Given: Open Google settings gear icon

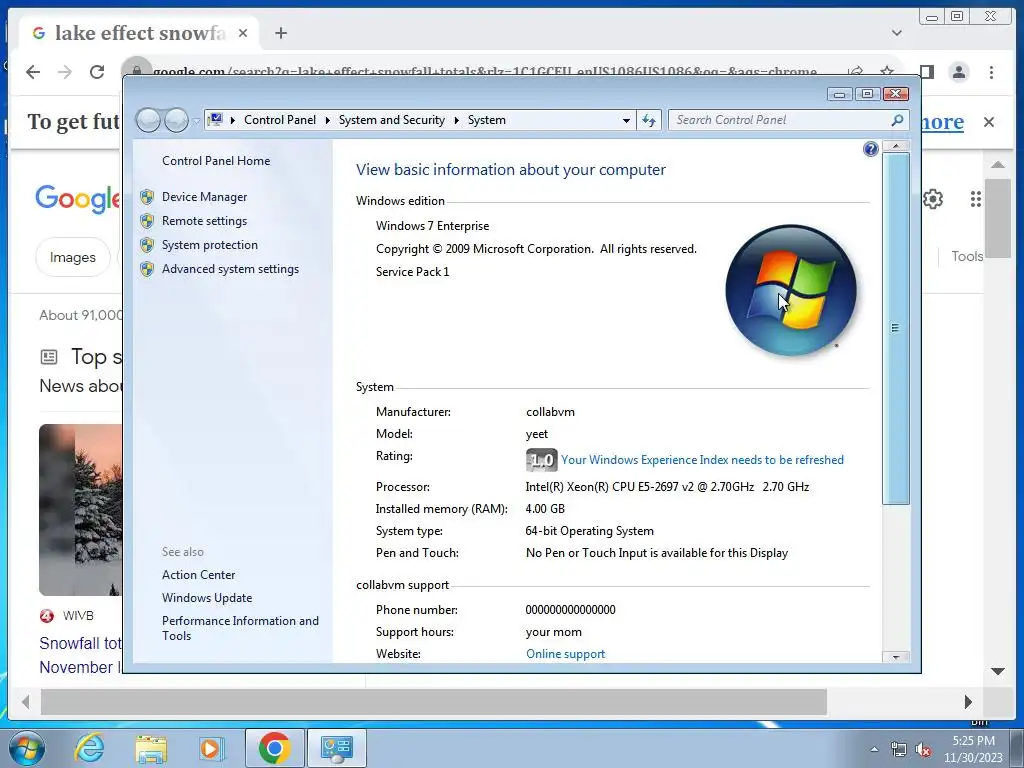Looking at the screenshot, I should click(x=933, y=199).
